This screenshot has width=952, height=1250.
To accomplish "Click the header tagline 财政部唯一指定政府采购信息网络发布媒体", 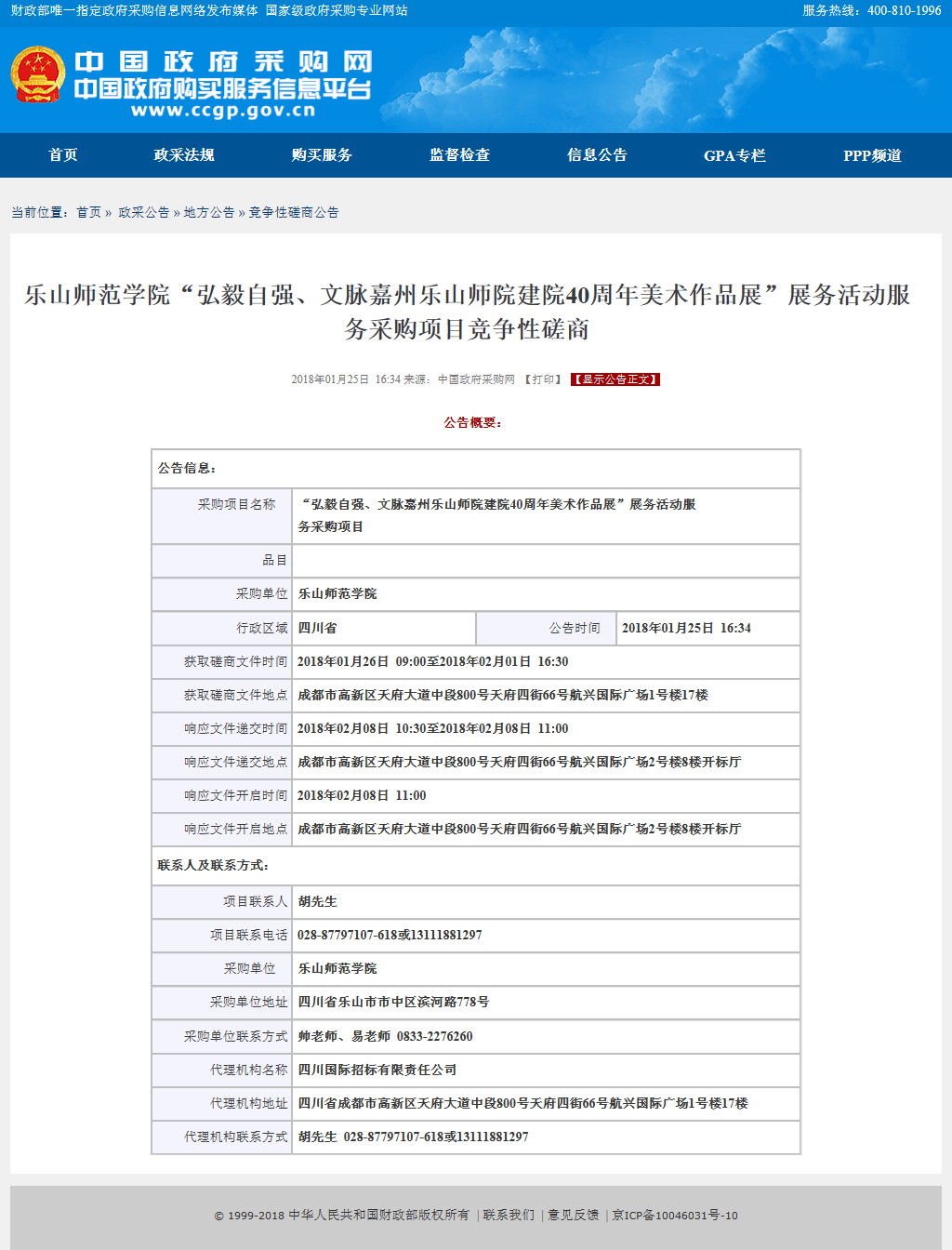I will click(x=134, y=10).
